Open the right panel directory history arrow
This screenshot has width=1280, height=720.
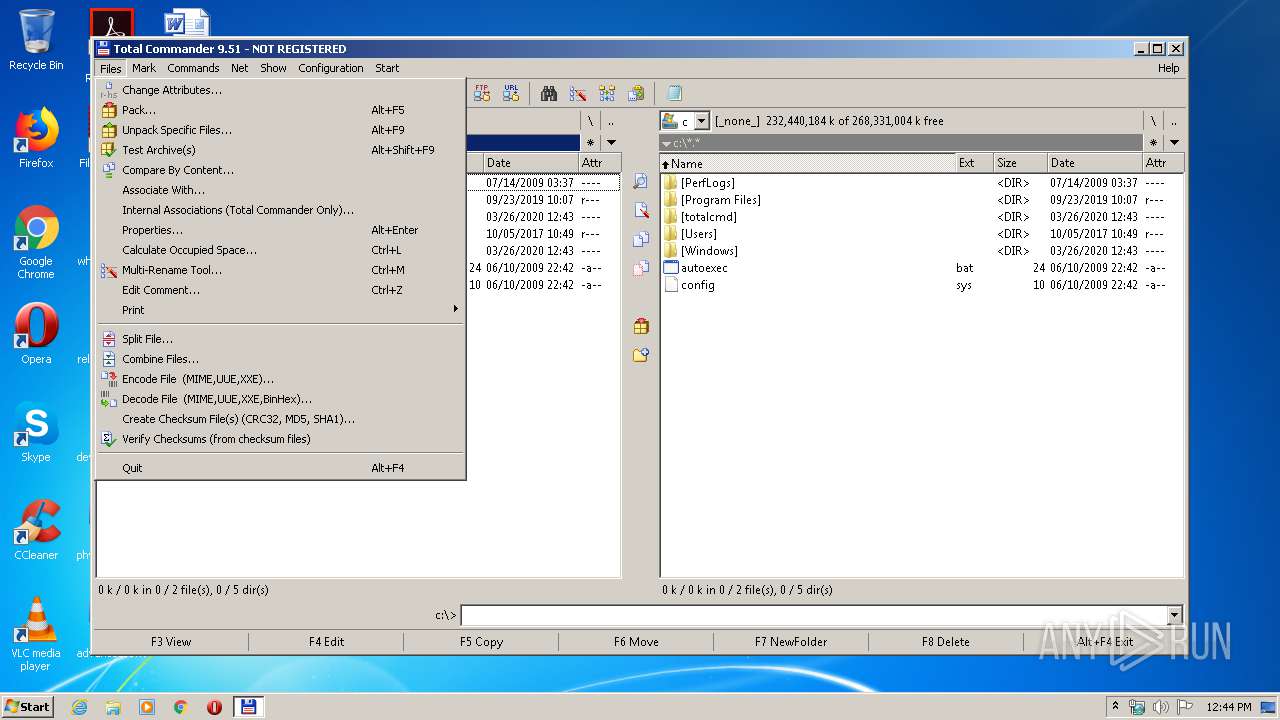click(x=1174, y=143)
